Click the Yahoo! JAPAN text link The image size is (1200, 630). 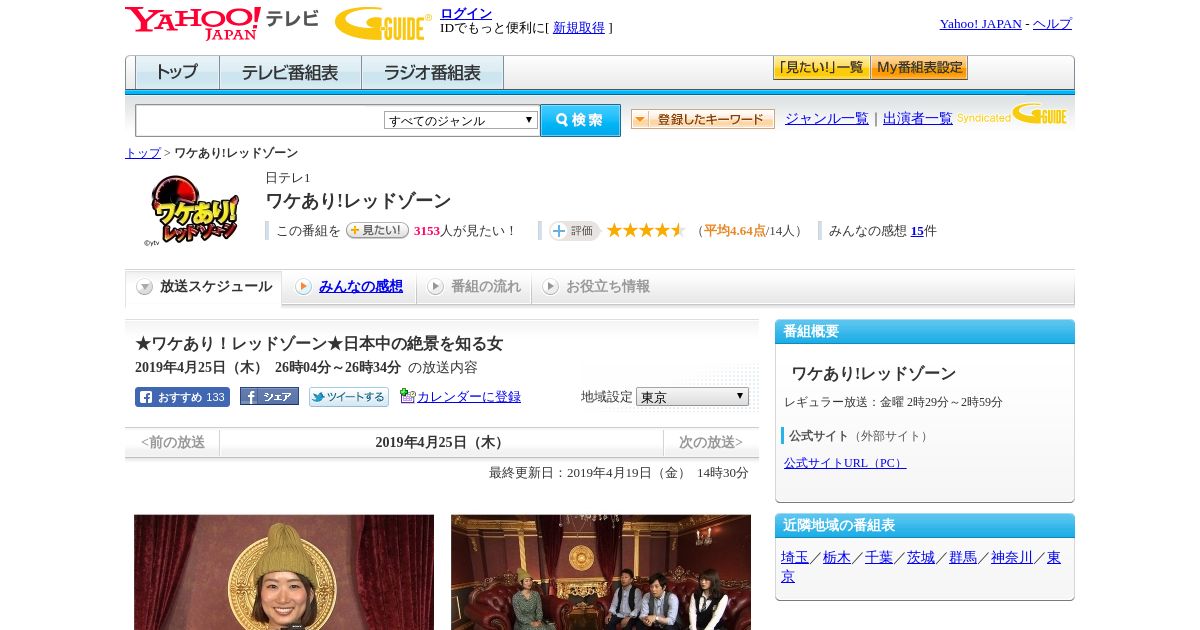(981, 24)
